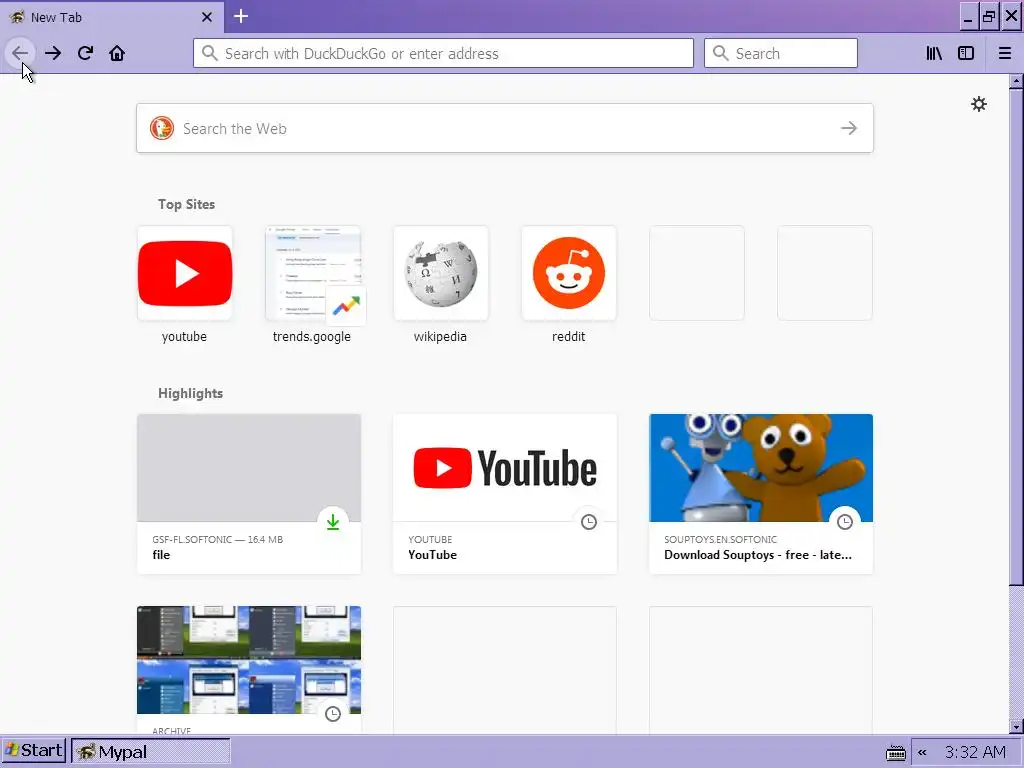Viewport: 1024px width, 768px height.
Task: Open the hamburger application menu
Action: click(x=1004, y=53)
